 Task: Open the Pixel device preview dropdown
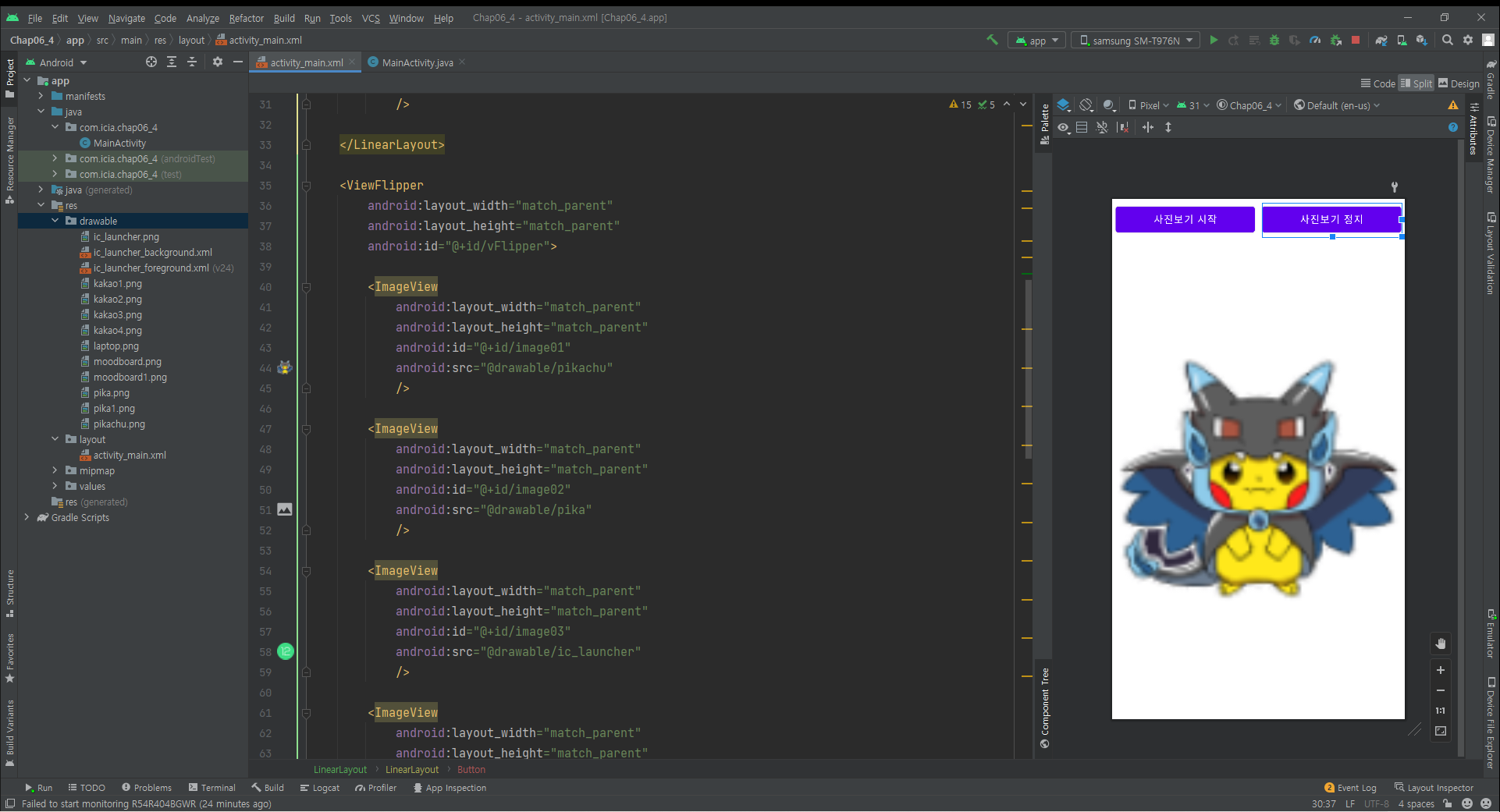coord(1148,105)
